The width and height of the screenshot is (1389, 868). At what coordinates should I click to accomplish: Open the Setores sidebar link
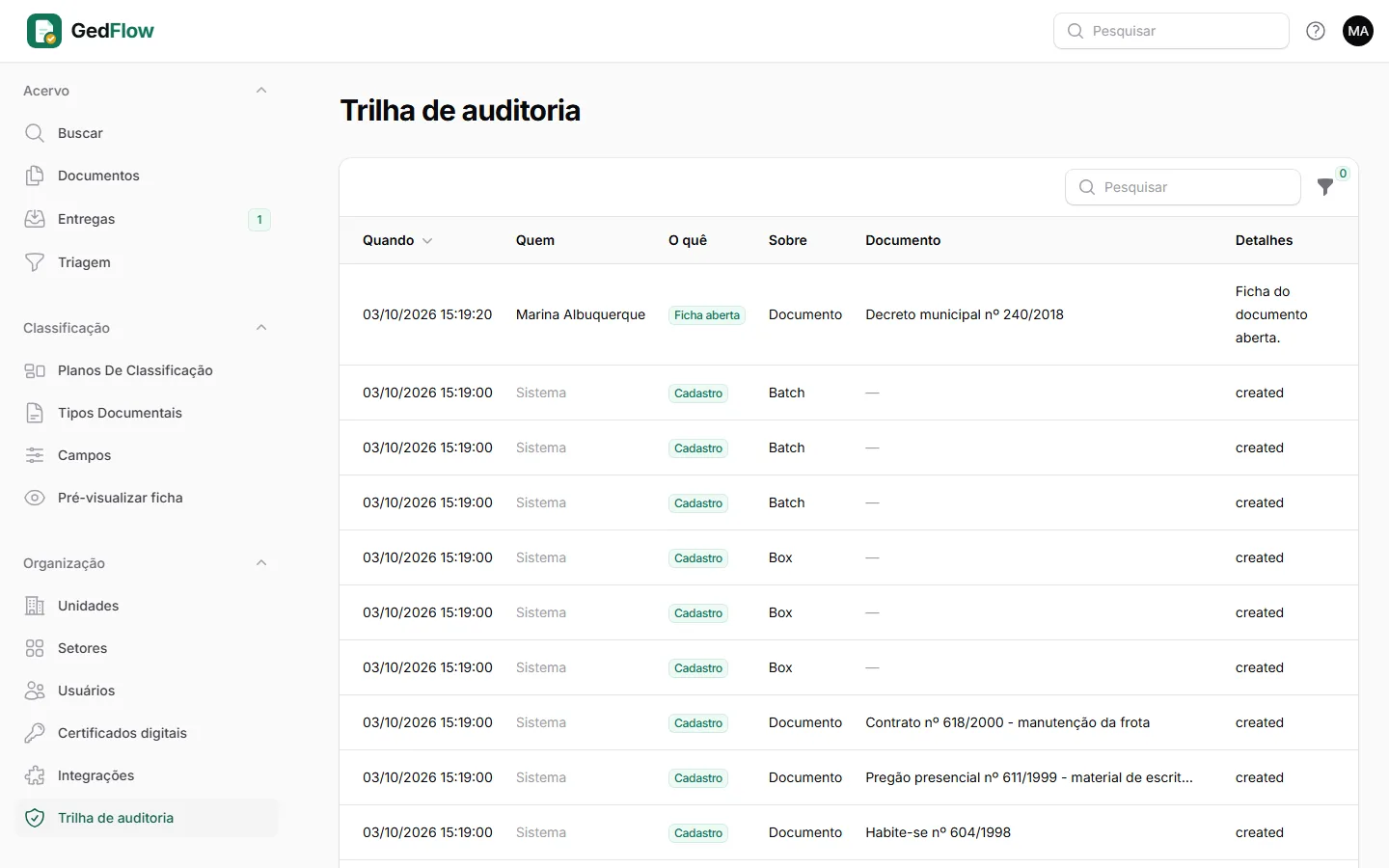coord(147,648)
